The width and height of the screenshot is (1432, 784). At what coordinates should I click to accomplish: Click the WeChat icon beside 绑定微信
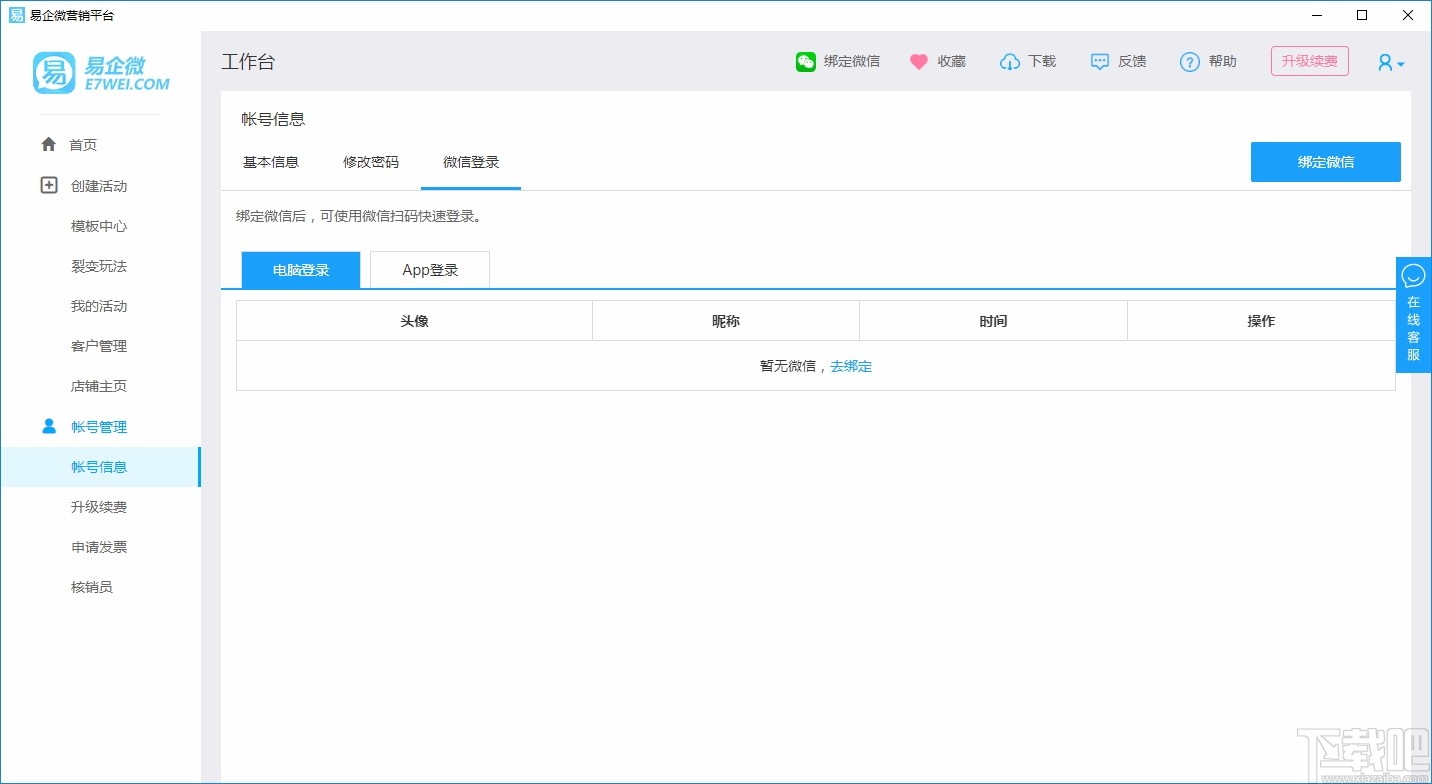pos(805,61)
